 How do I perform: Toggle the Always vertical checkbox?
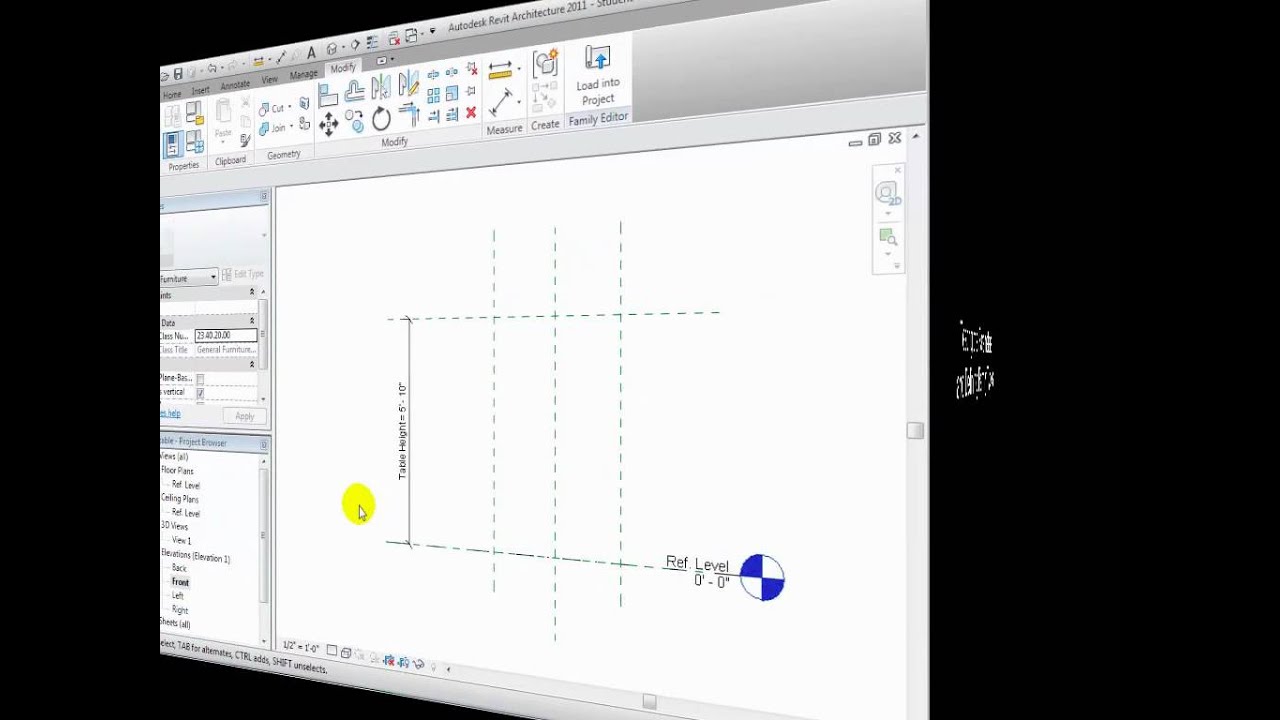point(200,393)
